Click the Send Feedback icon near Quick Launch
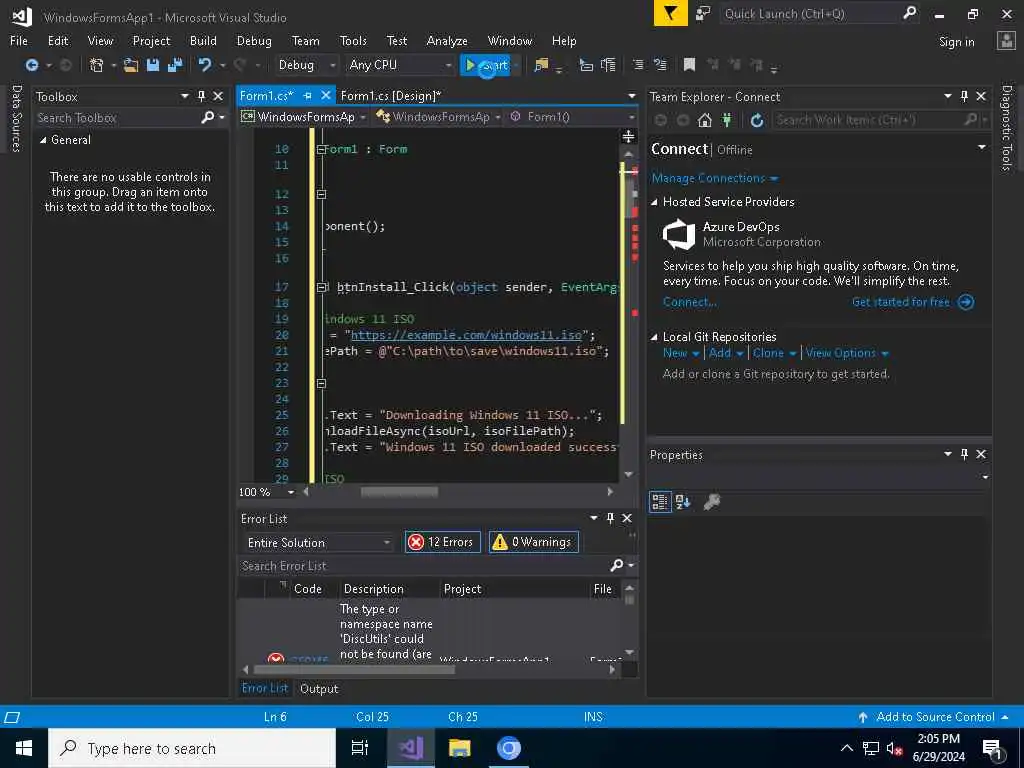This screenshot has height=768, width=1024. pos(703,14)
